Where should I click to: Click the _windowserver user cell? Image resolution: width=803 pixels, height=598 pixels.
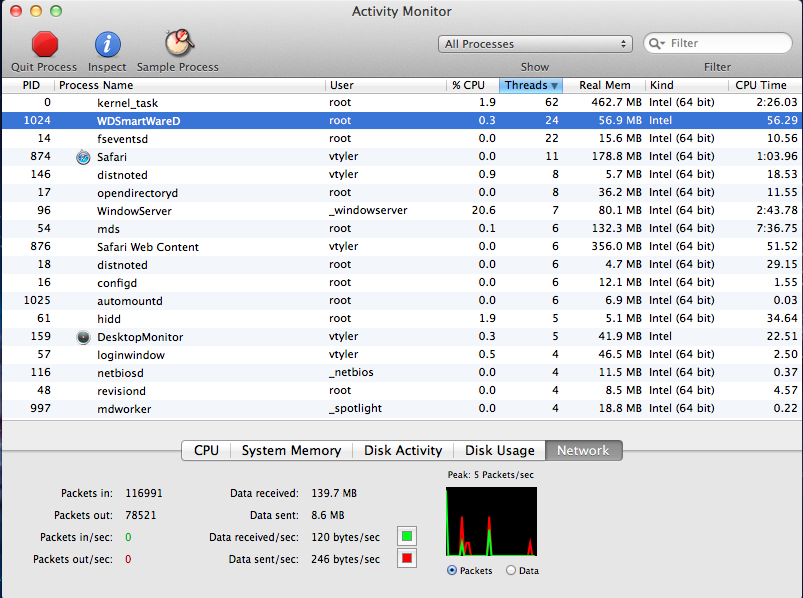point(368,210)
